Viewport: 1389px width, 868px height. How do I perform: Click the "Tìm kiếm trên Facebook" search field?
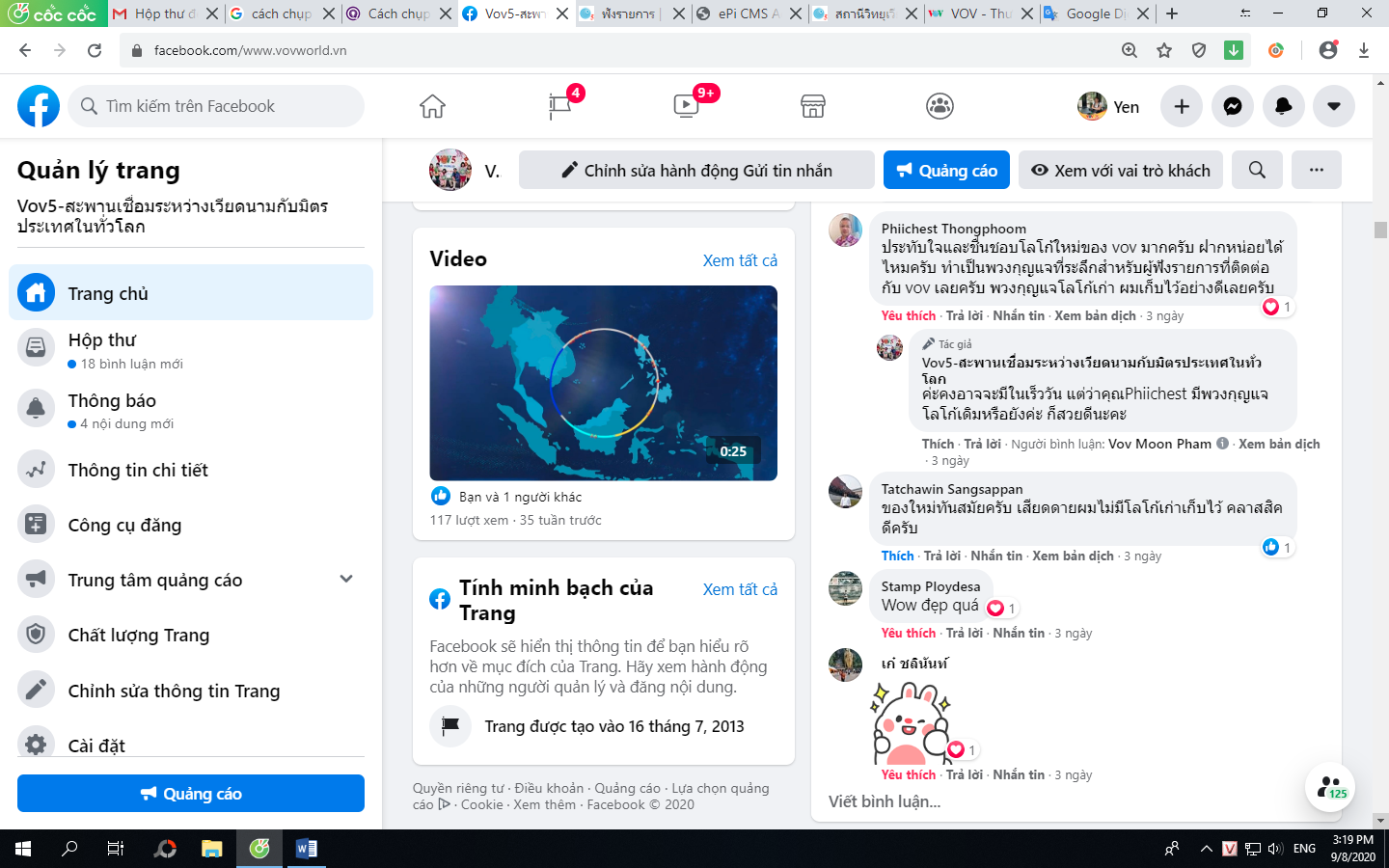click(216, 106)
